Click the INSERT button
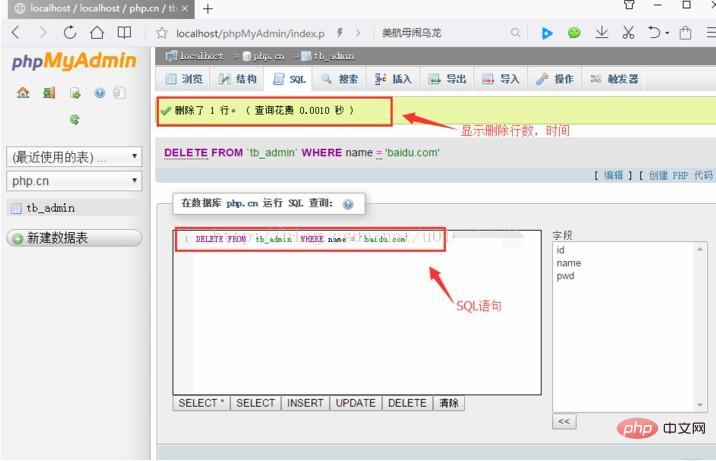This screenshot has width=716, height=461. point(305,403)
